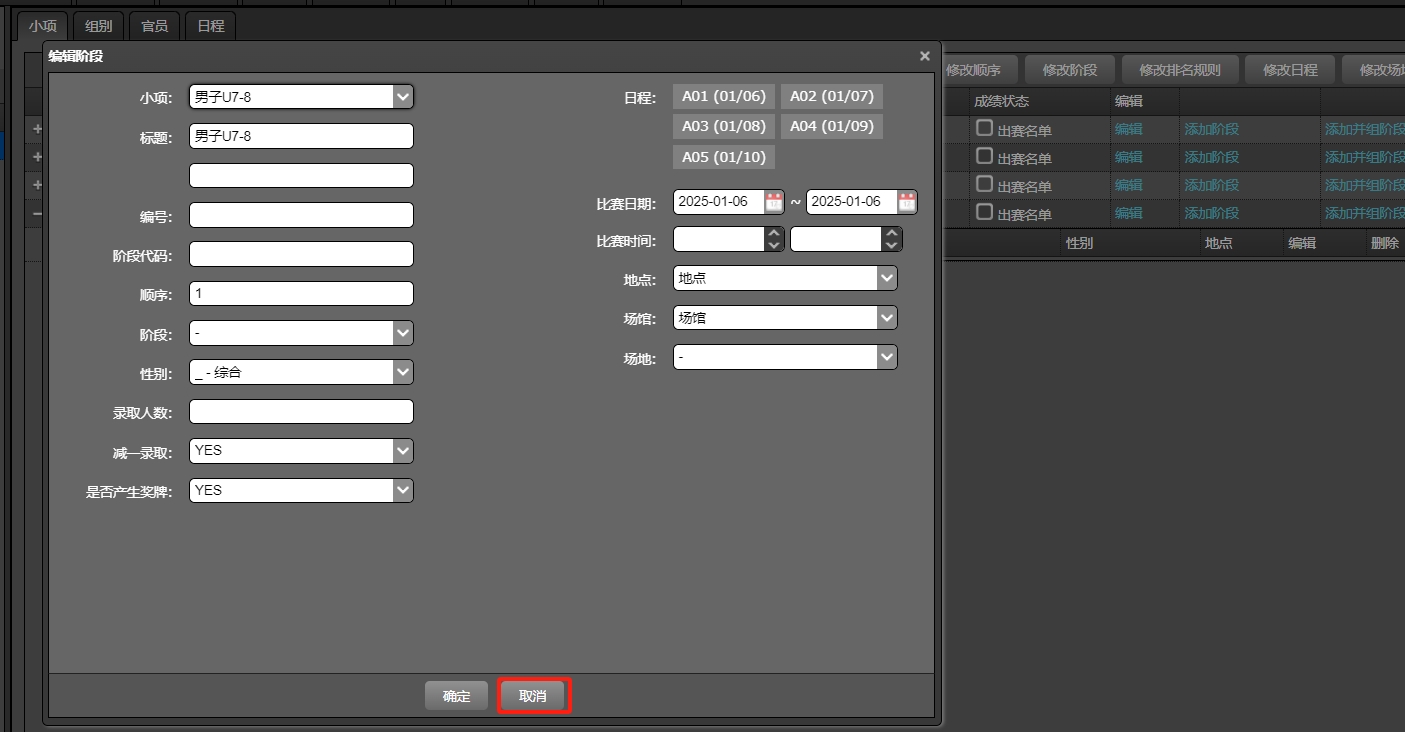Check the first 出赛名单 checkbox
Screen dimensions: 1405x732
pyautogui.click(x=984, y=128)
